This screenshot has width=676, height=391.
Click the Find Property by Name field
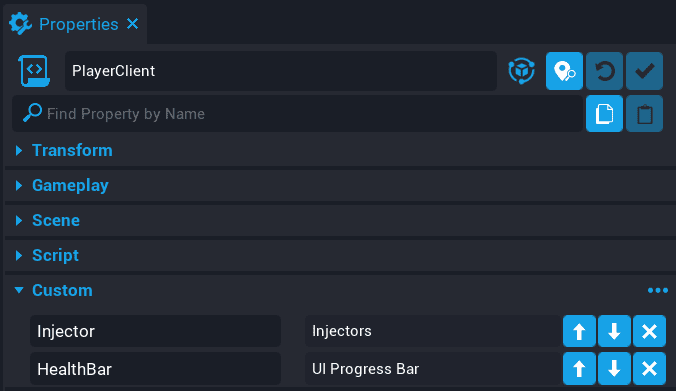297,114
